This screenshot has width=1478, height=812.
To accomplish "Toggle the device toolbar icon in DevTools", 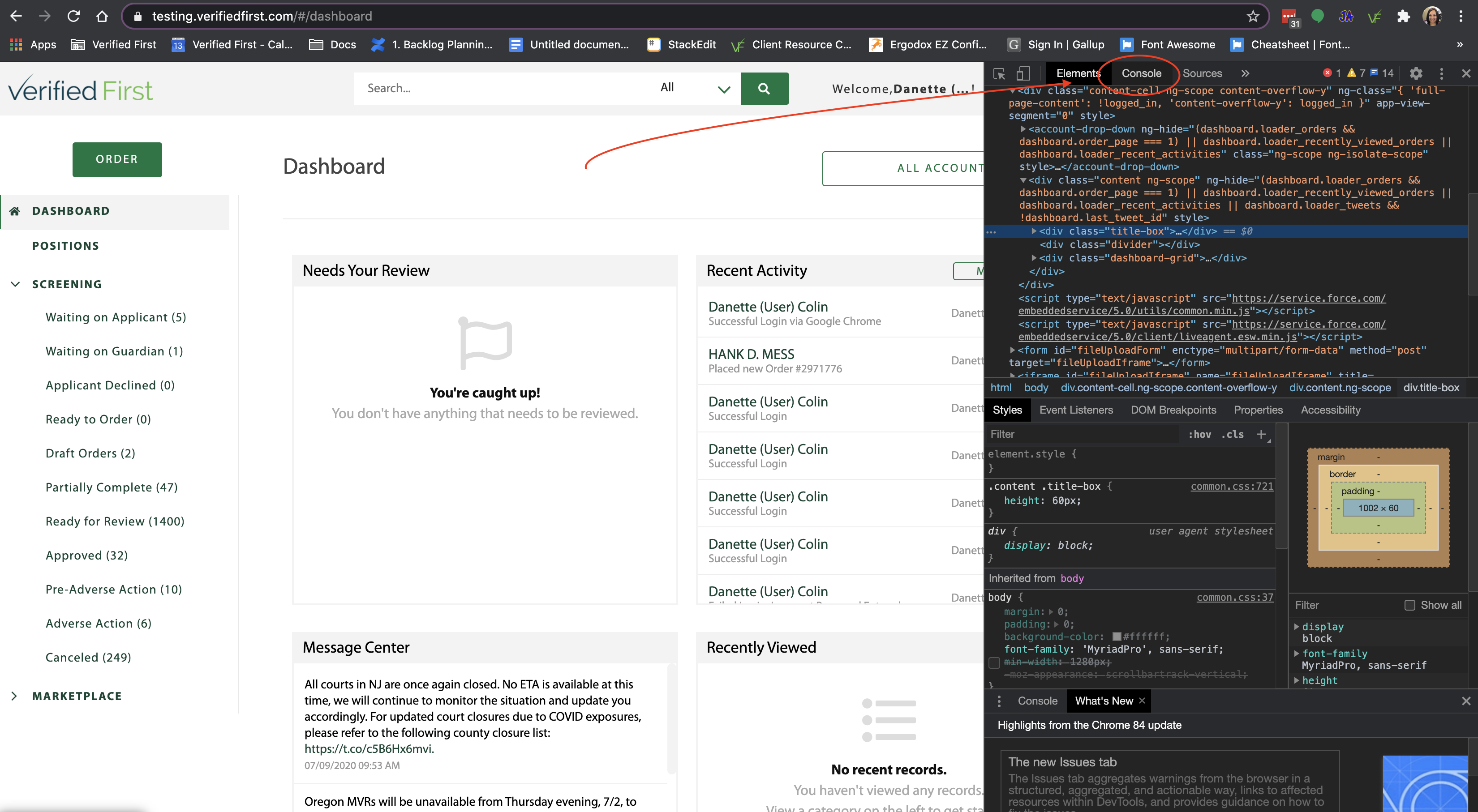I will [1023, 73].
